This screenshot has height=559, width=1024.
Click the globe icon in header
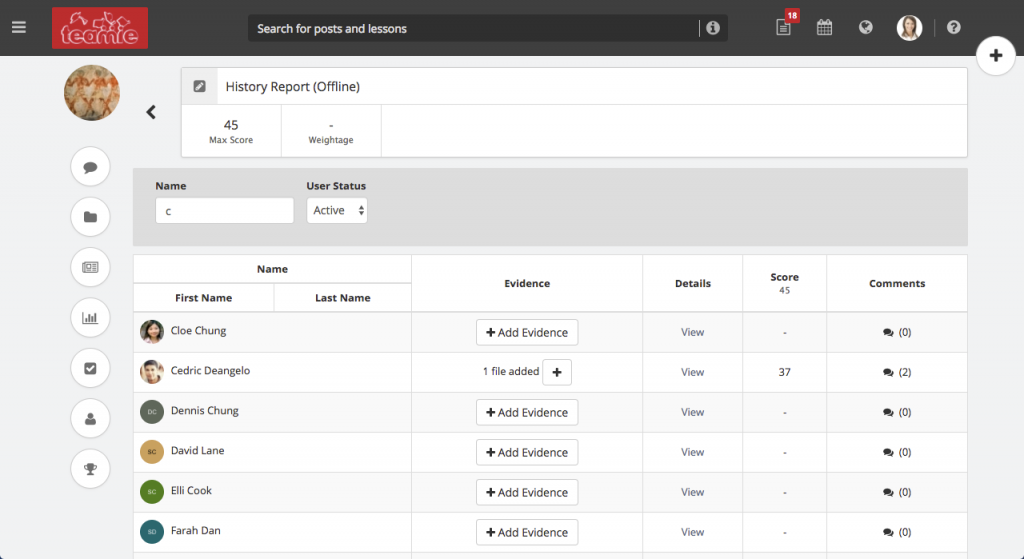[866, 27]
